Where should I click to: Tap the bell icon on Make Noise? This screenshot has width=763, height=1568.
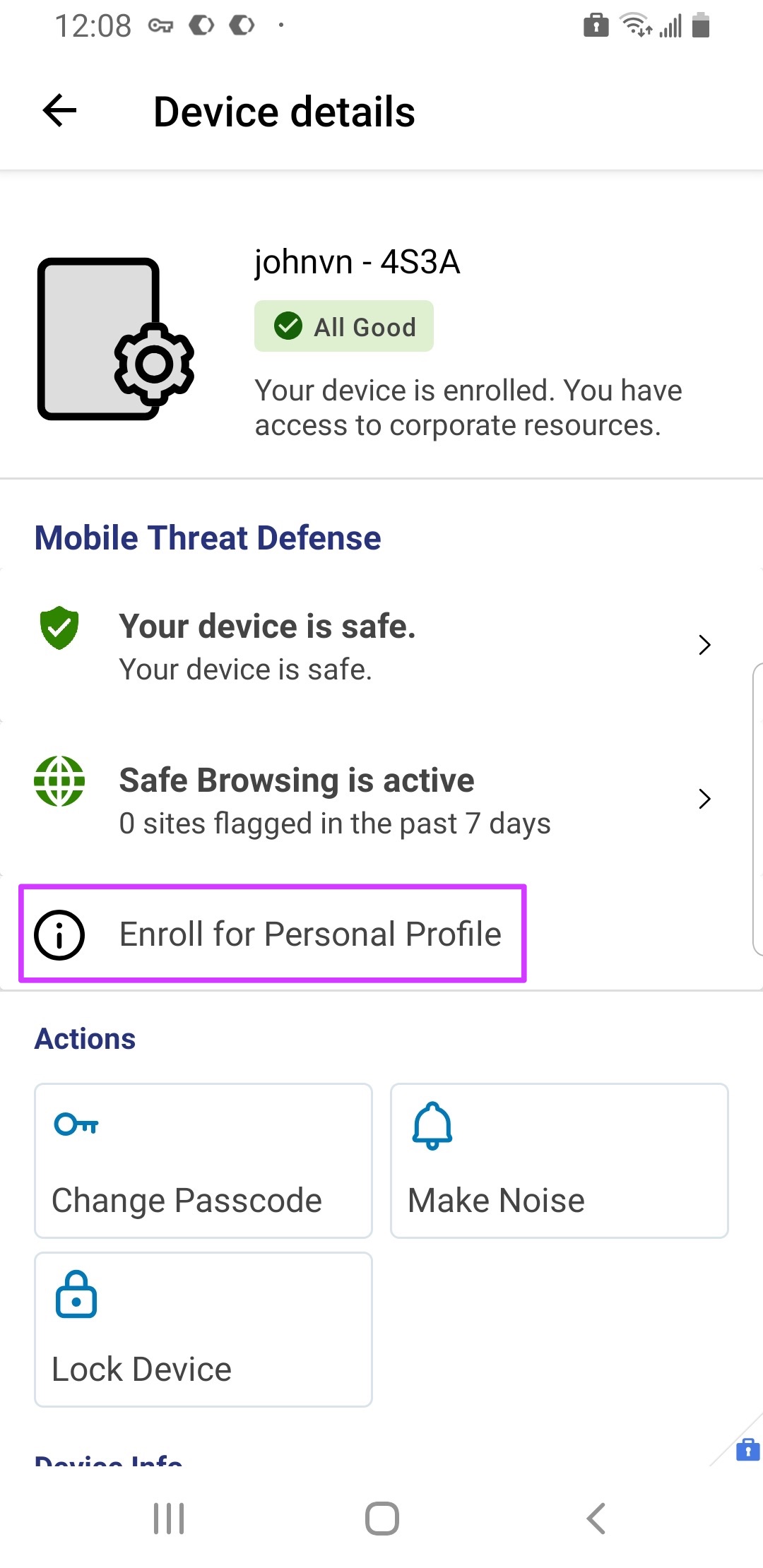[x=432, y=1126]
